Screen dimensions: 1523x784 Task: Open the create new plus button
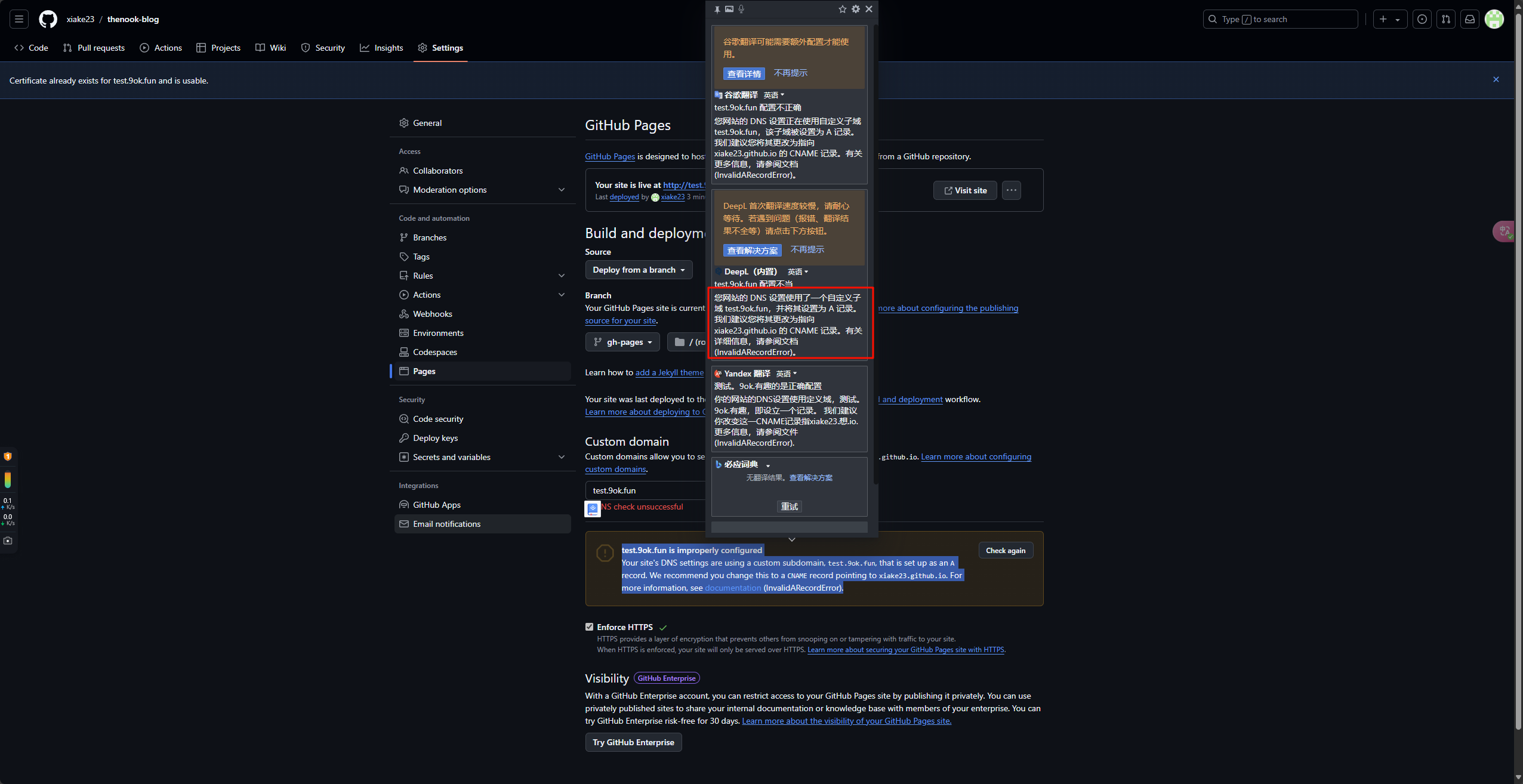1390,19
